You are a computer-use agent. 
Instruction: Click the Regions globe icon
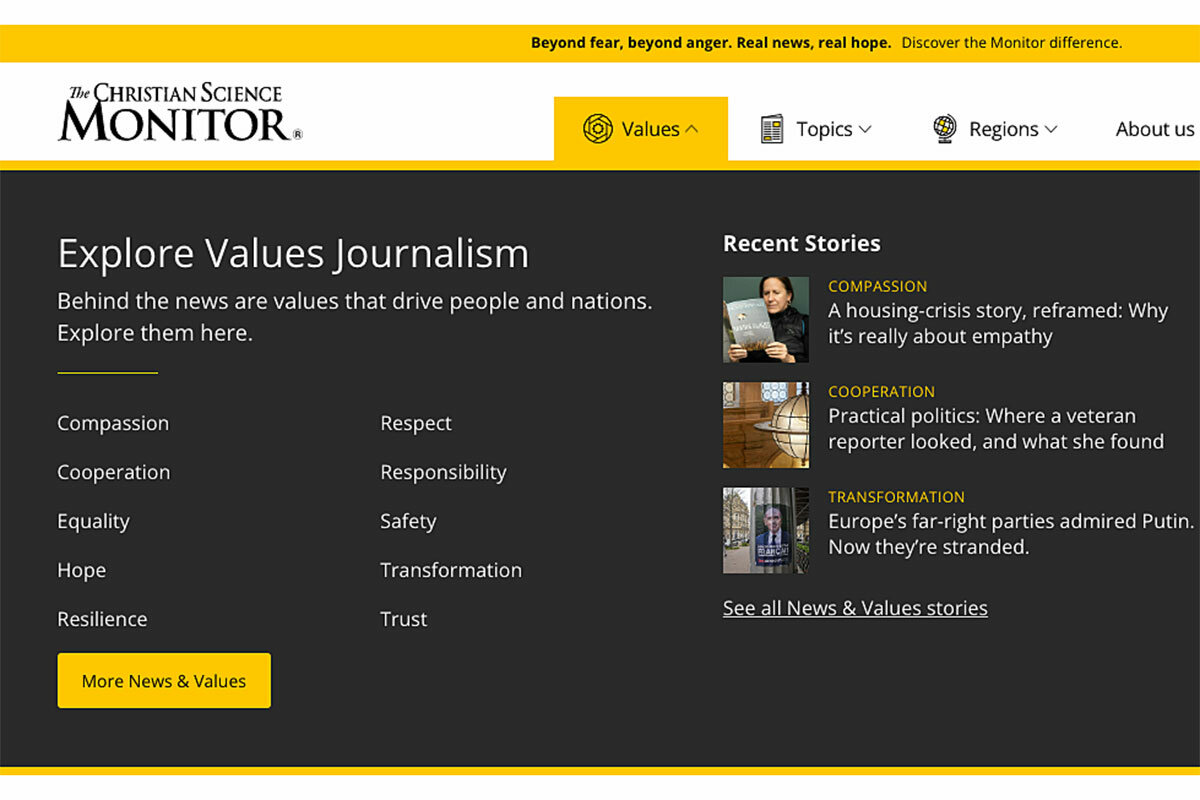pyautogui.click(x=944, y=129)
